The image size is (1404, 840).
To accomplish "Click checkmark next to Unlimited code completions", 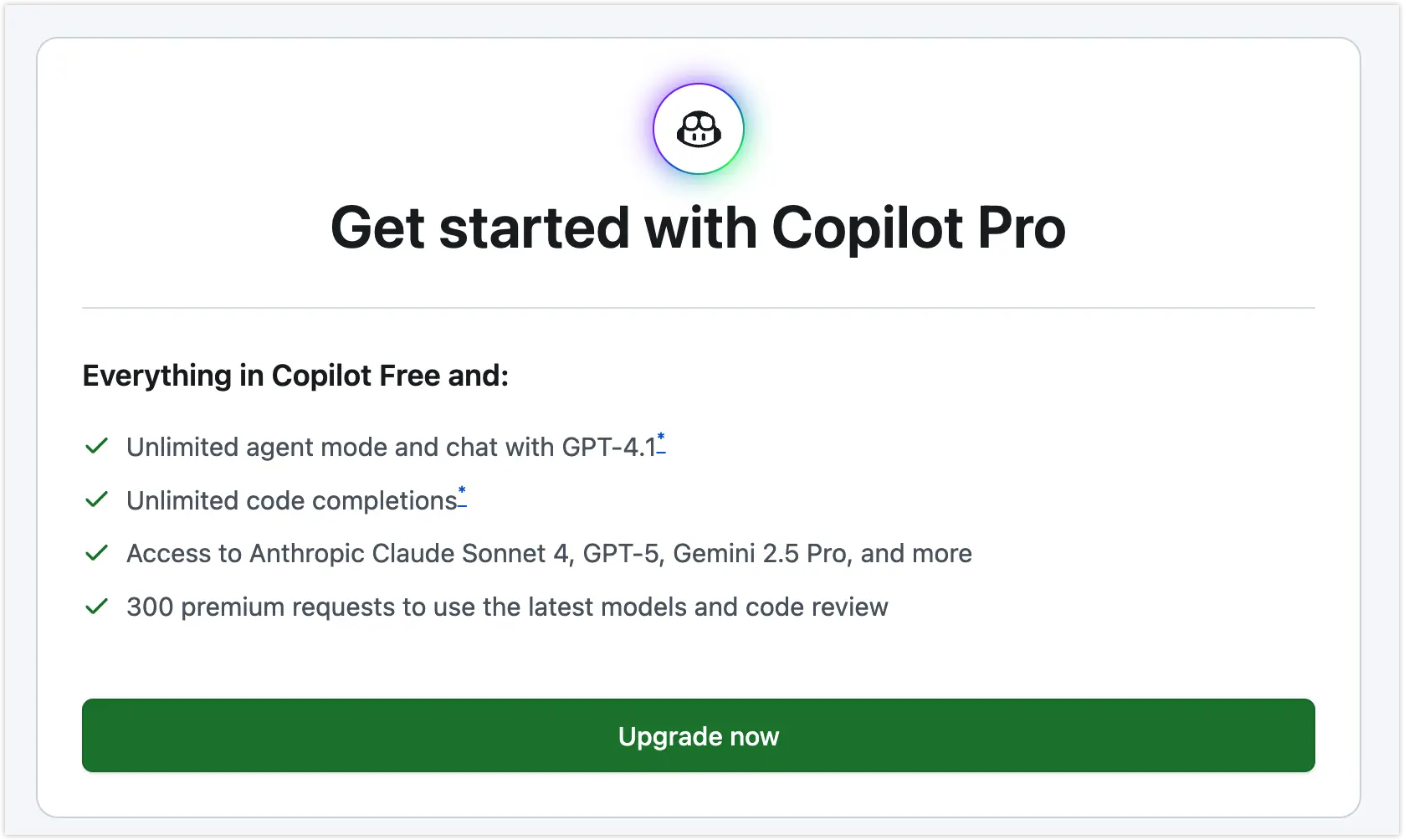I will pos(97,499).
